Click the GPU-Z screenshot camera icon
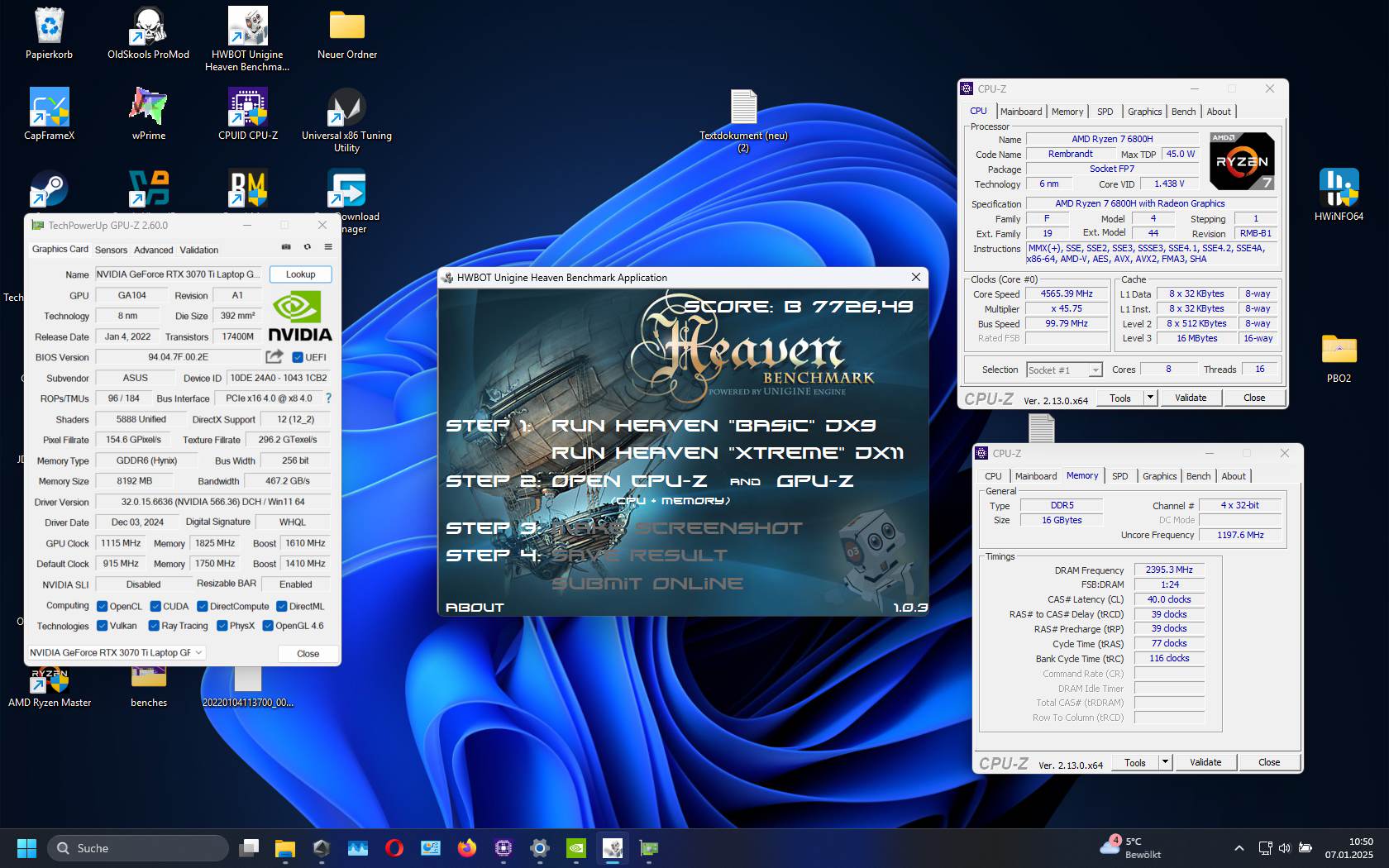Screen dimensions: 1389x868 286,247
